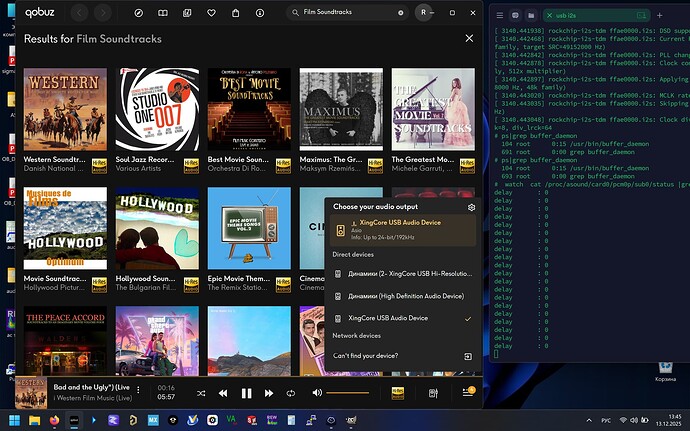Select Динамики 2- XingCore USB Hi-Resolution device

click(403, 274)
